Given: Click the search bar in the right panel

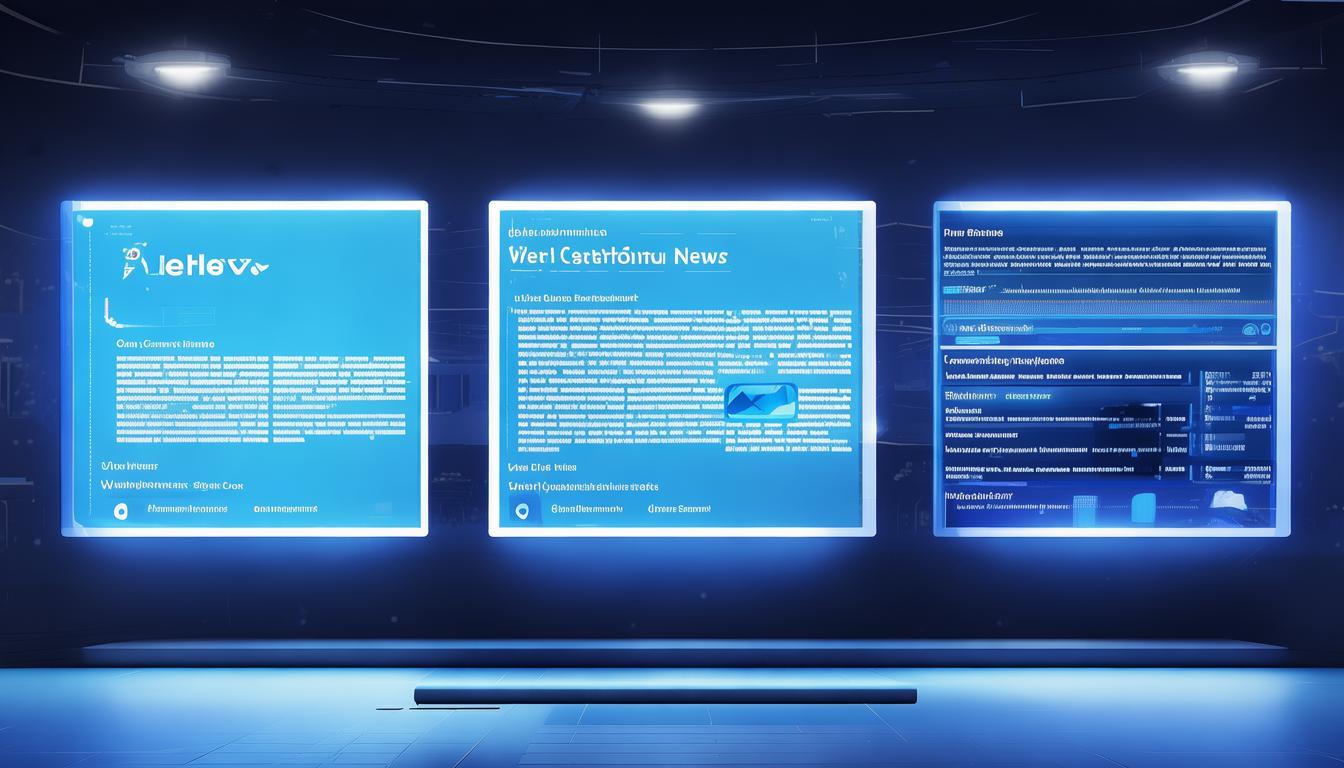Looking at the screenshot, I should click(x=1090, y=329).
